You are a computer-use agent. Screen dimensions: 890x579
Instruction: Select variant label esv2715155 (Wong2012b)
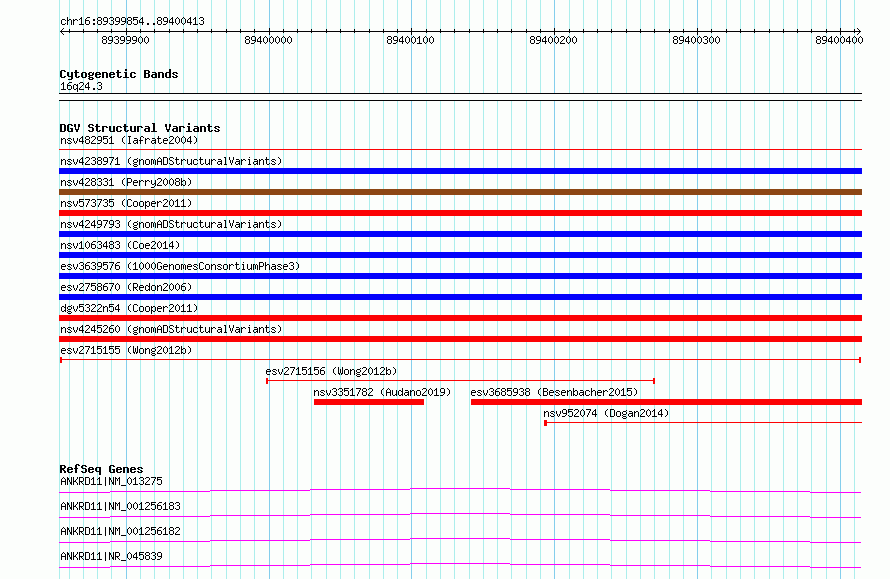(x=126, y=350)
